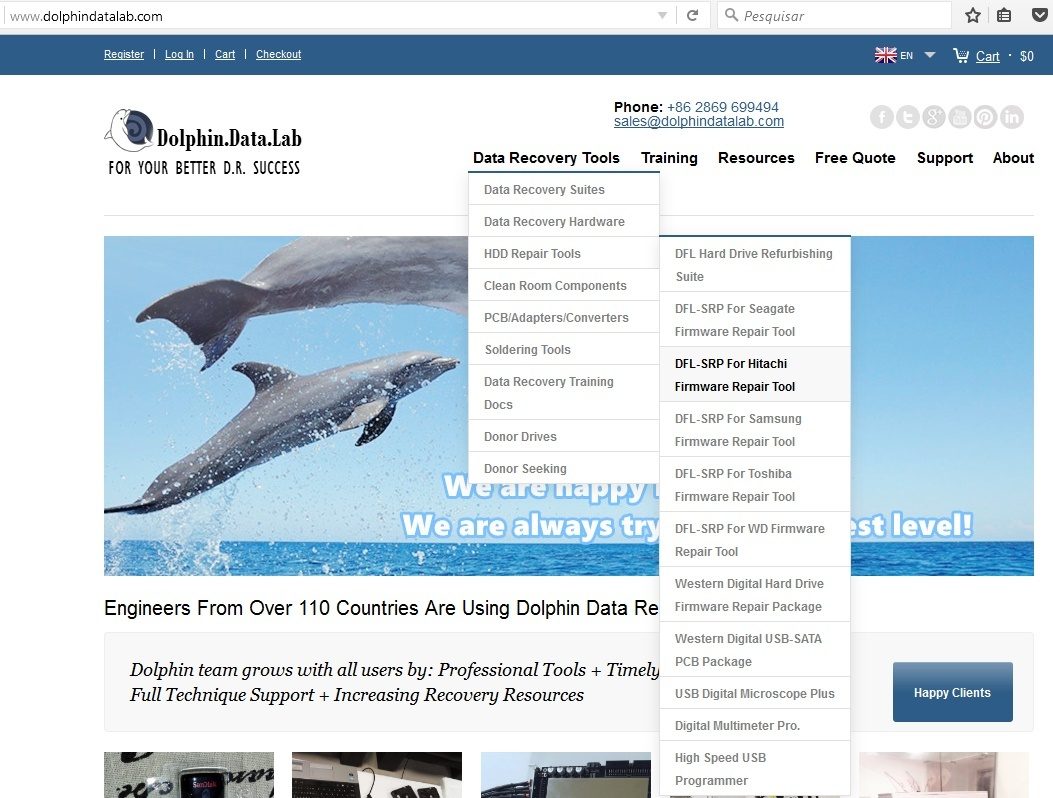Screen dimensions: 1053x798
Task: Click the Register link
Action: pyautogui.click(x=124, y=54)
